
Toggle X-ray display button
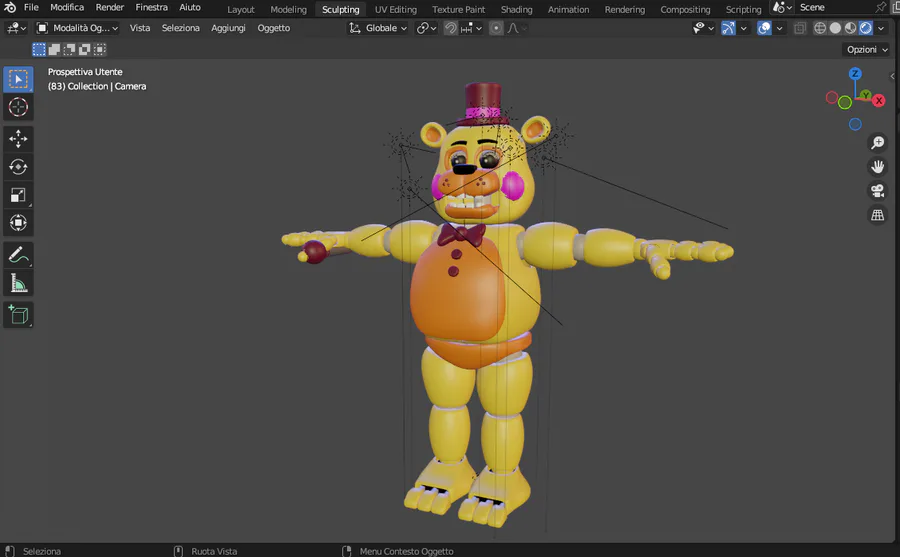[800, 28]
